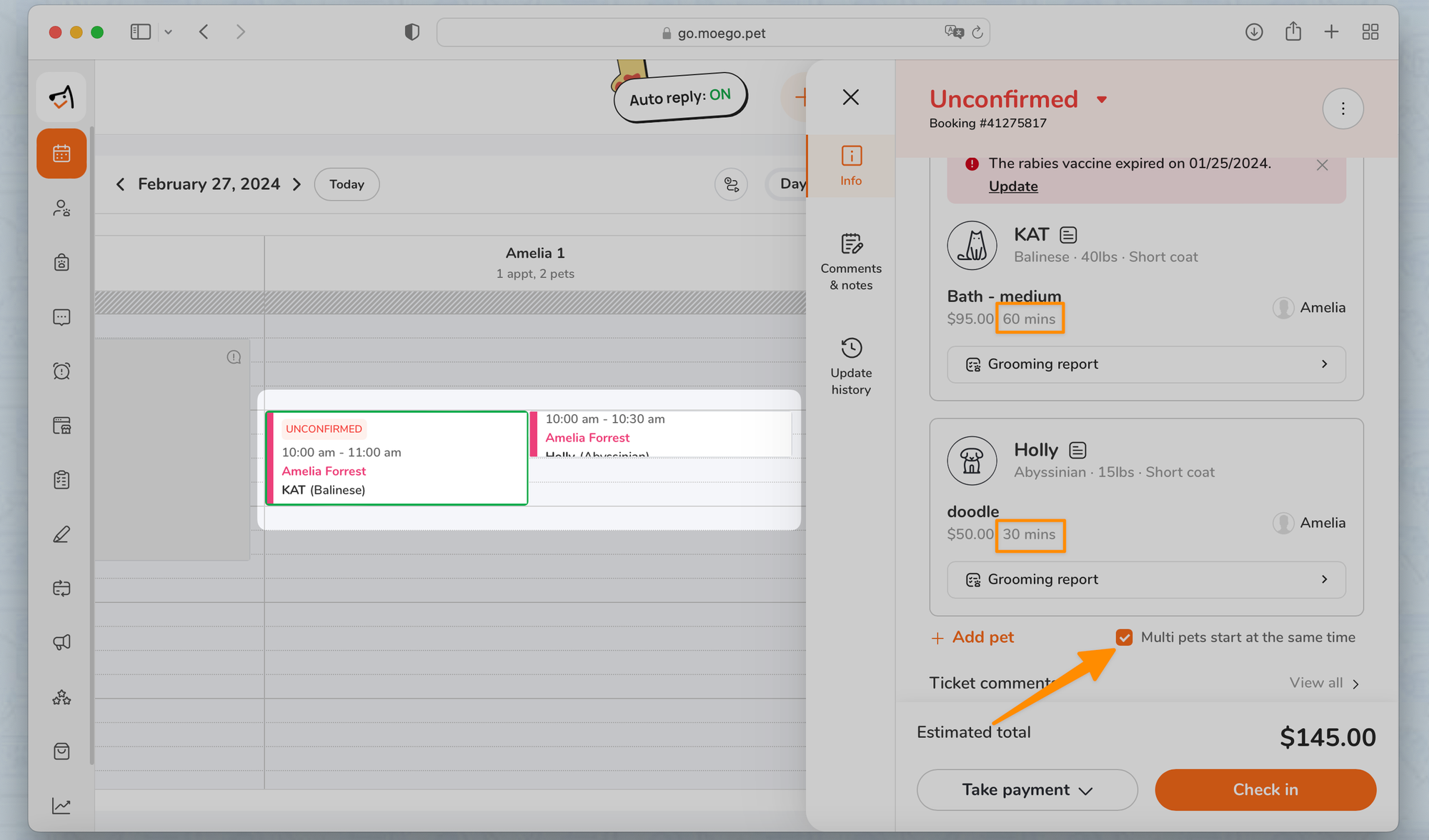
Task: Click the megaphone marketing icon in sidebar
Action: 61,642
